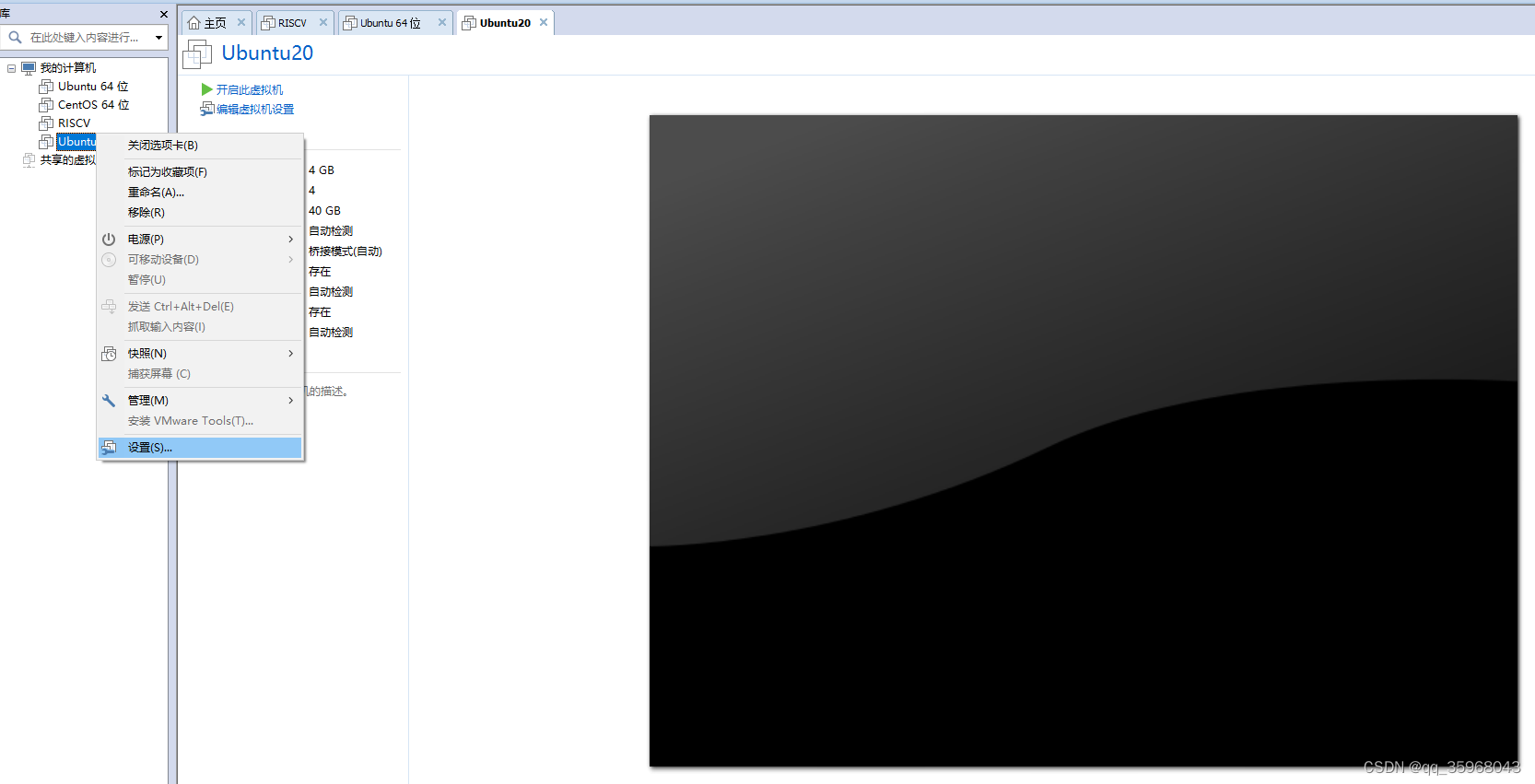The image size is (1535, 784).
Task: Close the 主页 tab
Action: (241, 22)
